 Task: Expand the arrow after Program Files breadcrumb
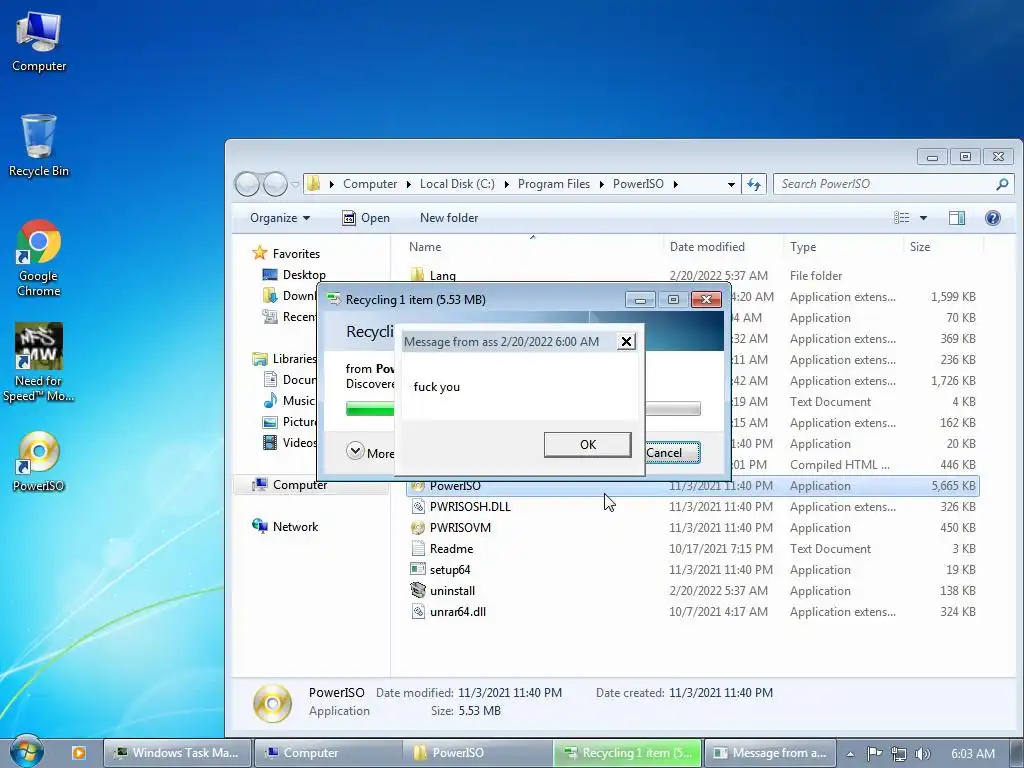(x=601, y=184)
